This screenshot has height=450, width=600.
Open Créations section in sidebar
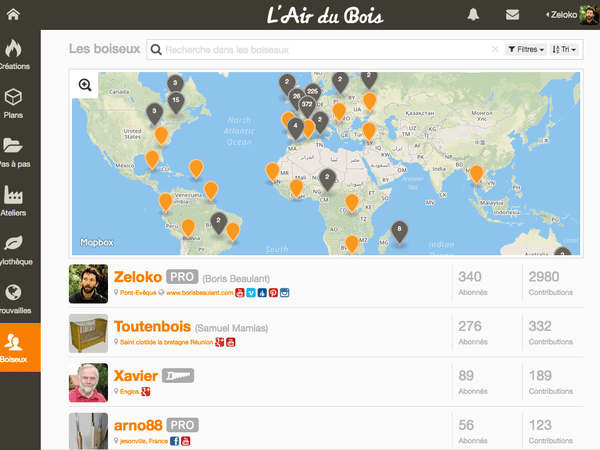tap(14, 54)
